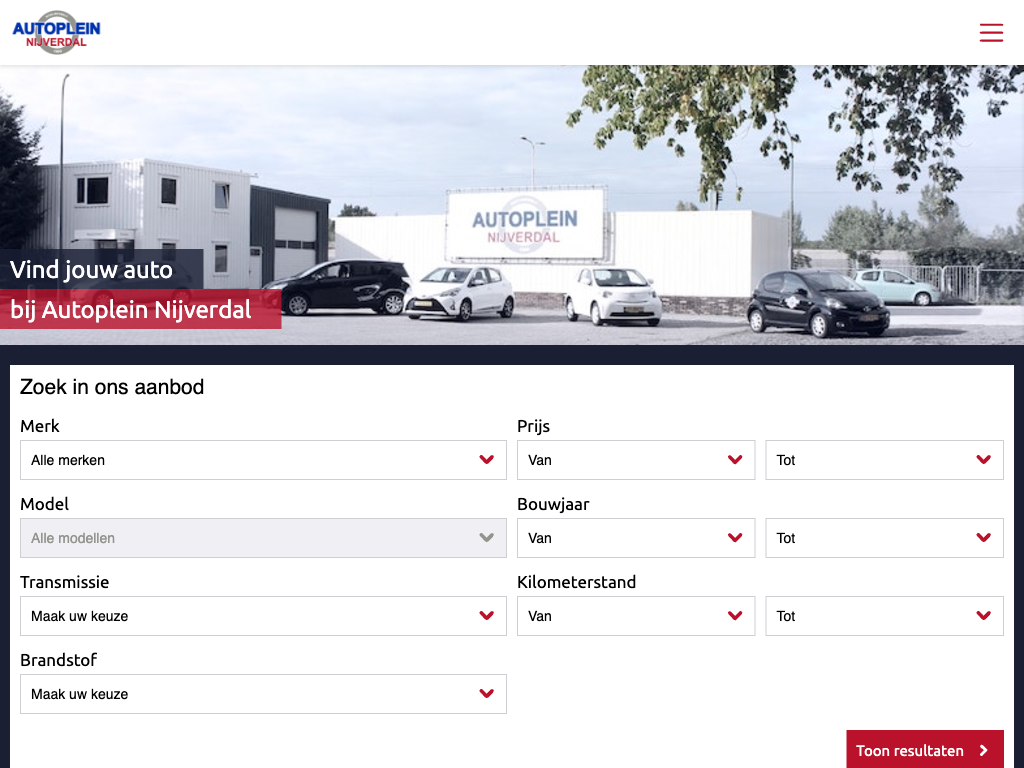Open the Bouwjaar 'Van' dropdown
The height and width of the screenshot is (768, 1024).
tap(635, 538)
